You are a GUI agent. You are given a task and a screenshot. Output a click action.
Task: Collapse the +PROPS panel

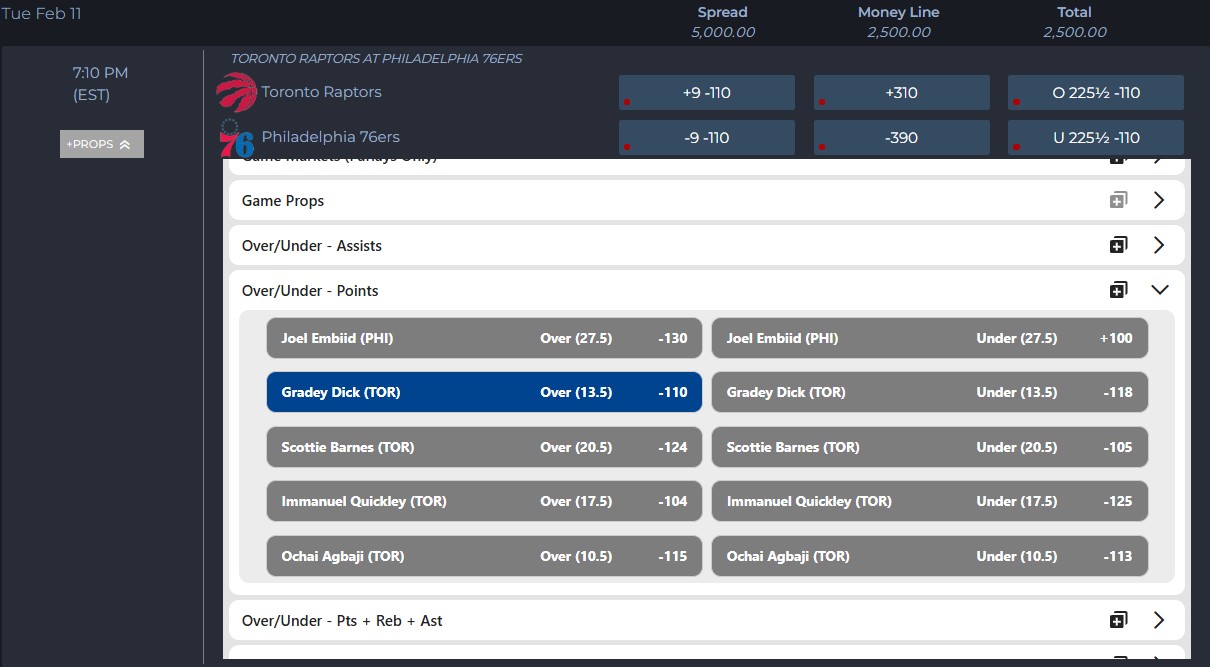click(x=102, y=144)
